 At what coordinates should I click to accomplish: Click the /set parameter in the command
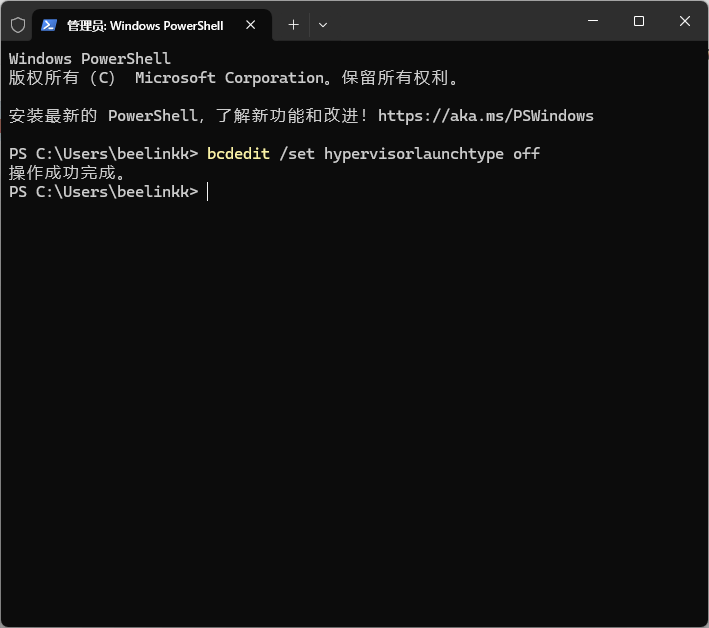297,154
